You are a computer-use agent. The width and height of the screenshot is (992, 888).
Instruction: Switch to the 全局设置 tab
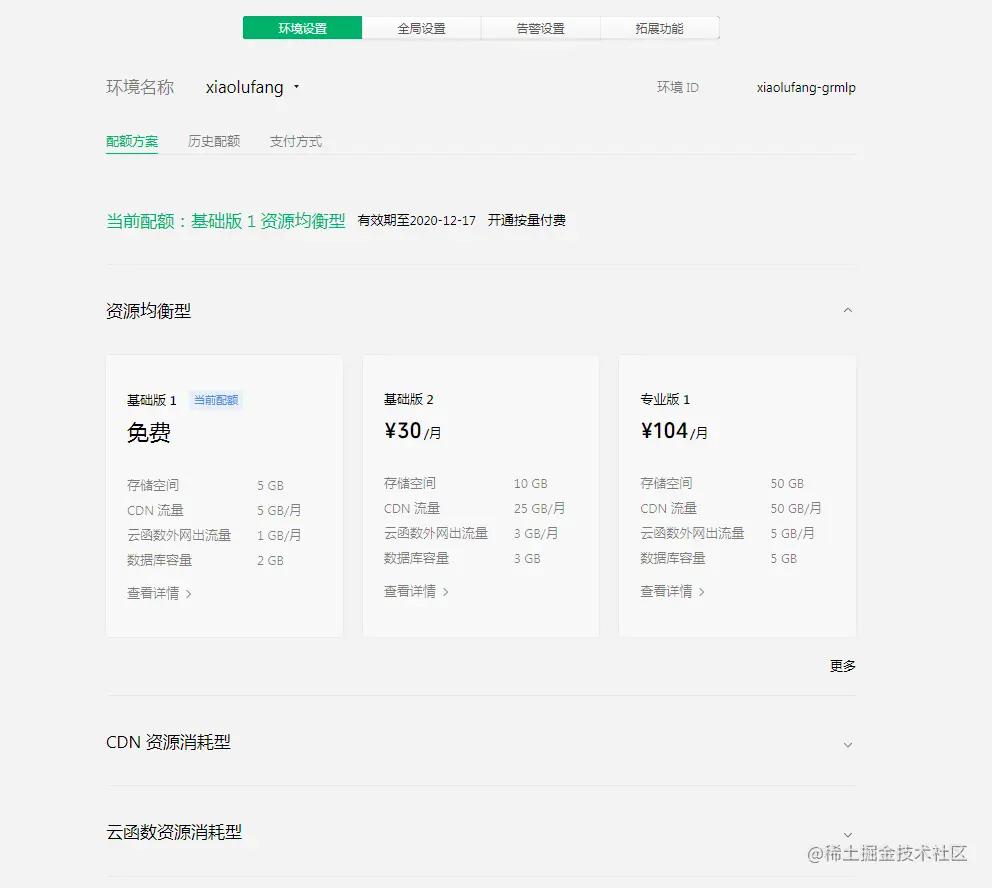[x=422, y=27]
